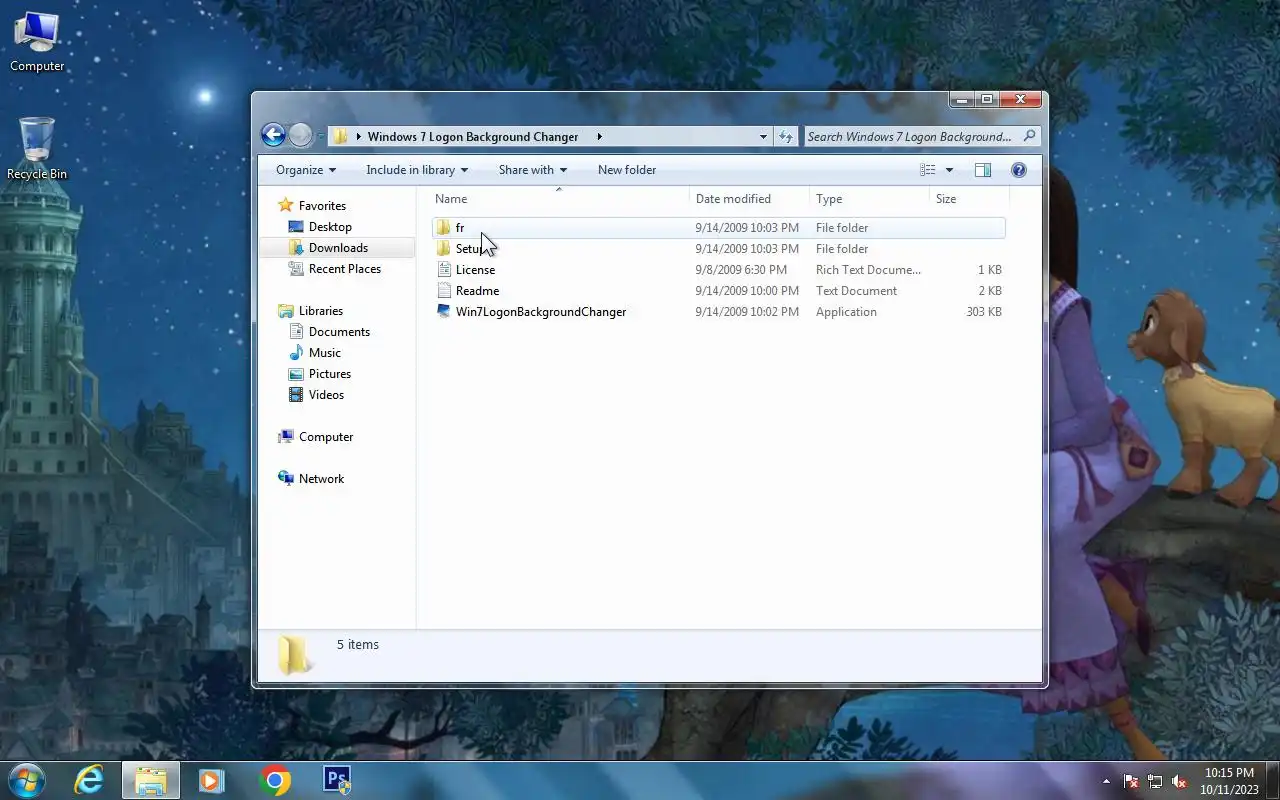Click the New folder button
Image resolution: width=1280 pixels, height=800 pixels.
click(x=627, y=170)
